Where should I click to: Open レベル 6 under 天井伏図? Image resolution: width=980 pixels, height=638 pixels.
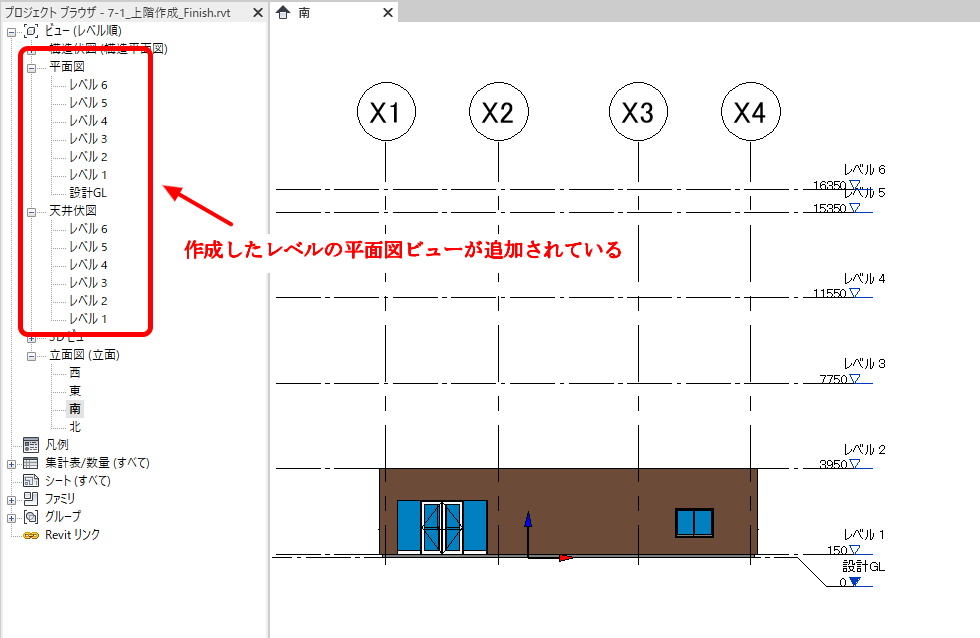(88, 229)
